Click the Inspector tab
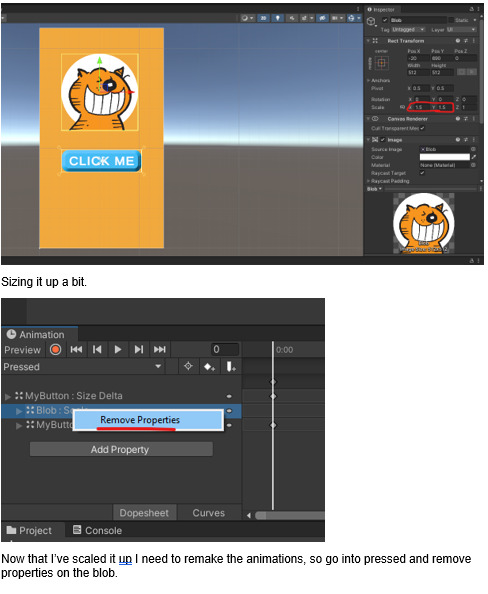This screenshot has width=488, height=594. point(381,9)
